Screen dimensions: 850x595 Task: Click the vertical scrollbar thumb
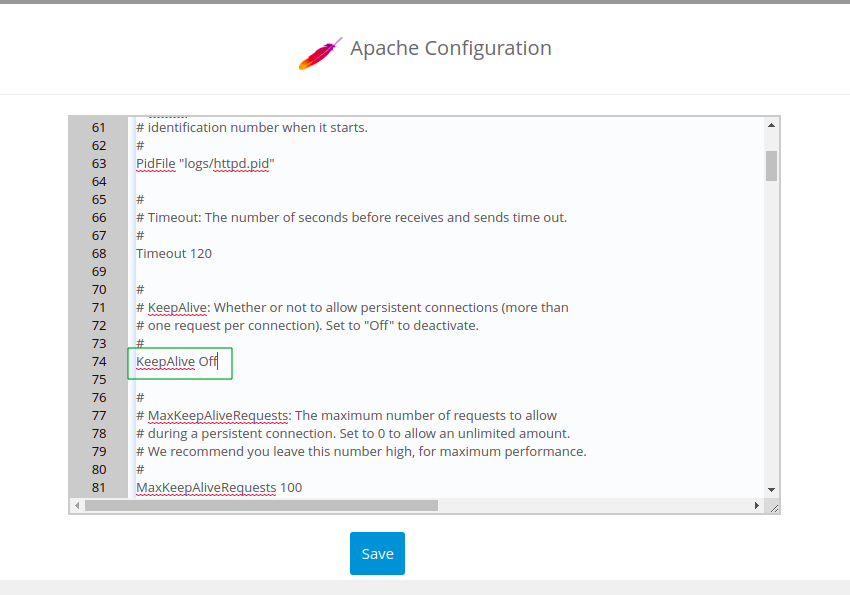[771, 168]
